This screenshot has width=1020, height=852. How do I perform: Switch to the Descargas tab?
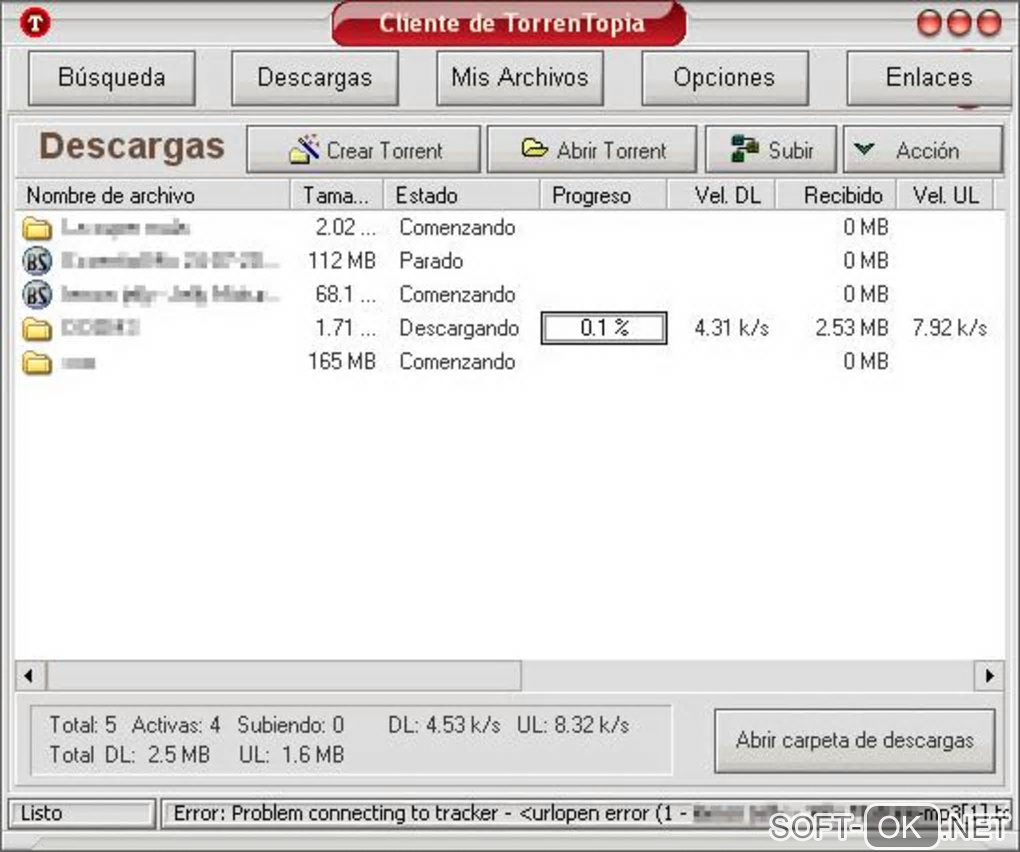[x=315, y=78]
